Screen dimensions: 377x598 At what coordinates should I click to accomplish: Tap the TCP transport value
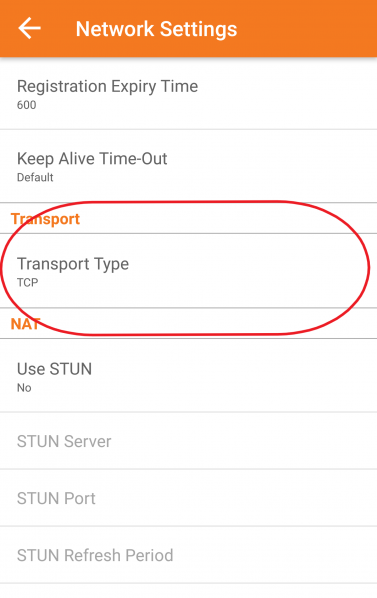pyautogui.click(x=27, y=283)
